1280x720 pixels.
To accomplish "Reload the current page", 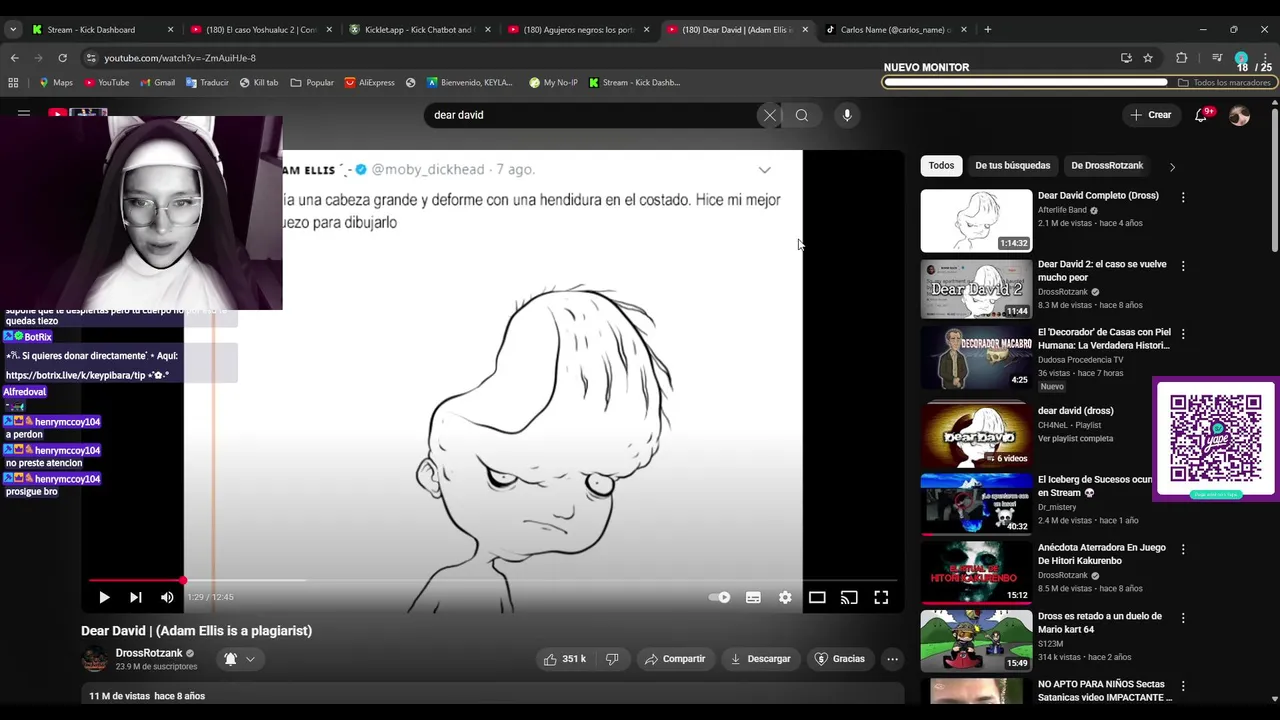I will [62, 58].
